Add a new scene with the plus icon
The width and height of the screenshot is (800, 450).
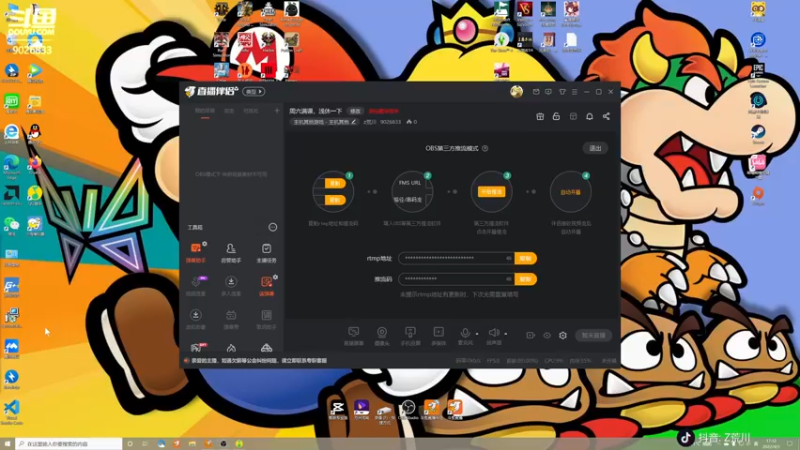pos(277,111)
